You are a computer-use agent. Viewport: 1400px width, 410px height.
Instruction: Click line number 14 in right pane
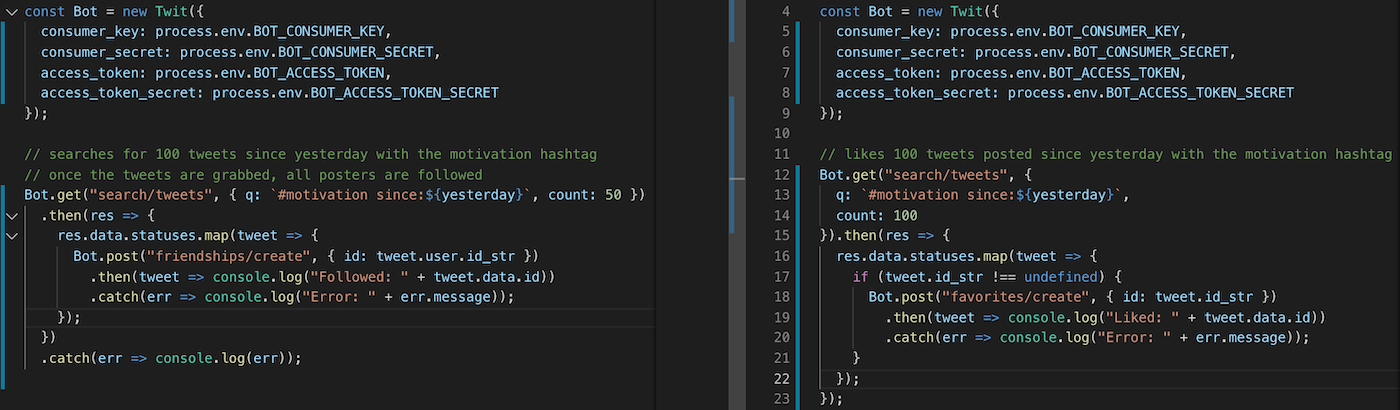[x=782, y=215]
